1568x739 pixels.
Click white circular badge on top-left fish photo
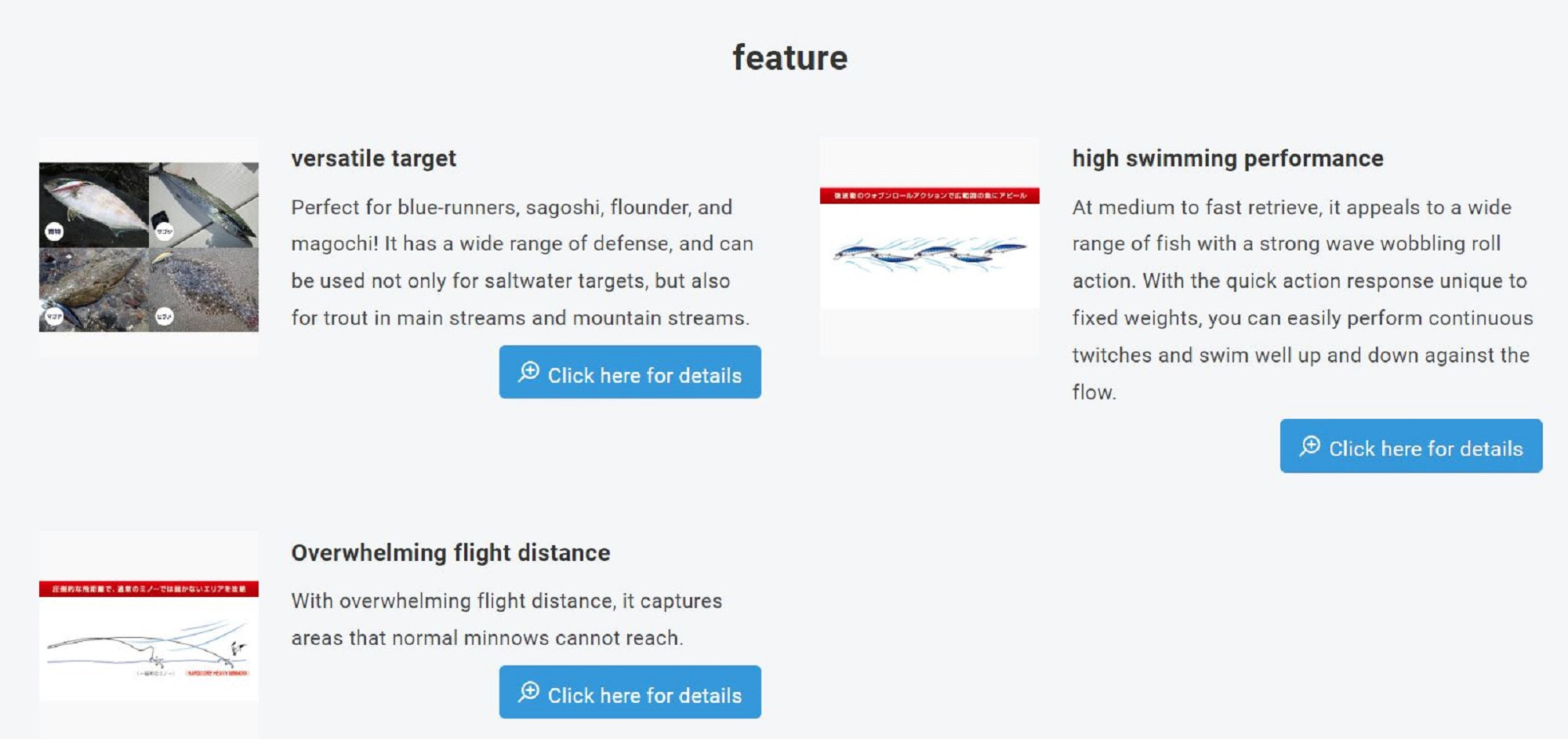point(54,231)
